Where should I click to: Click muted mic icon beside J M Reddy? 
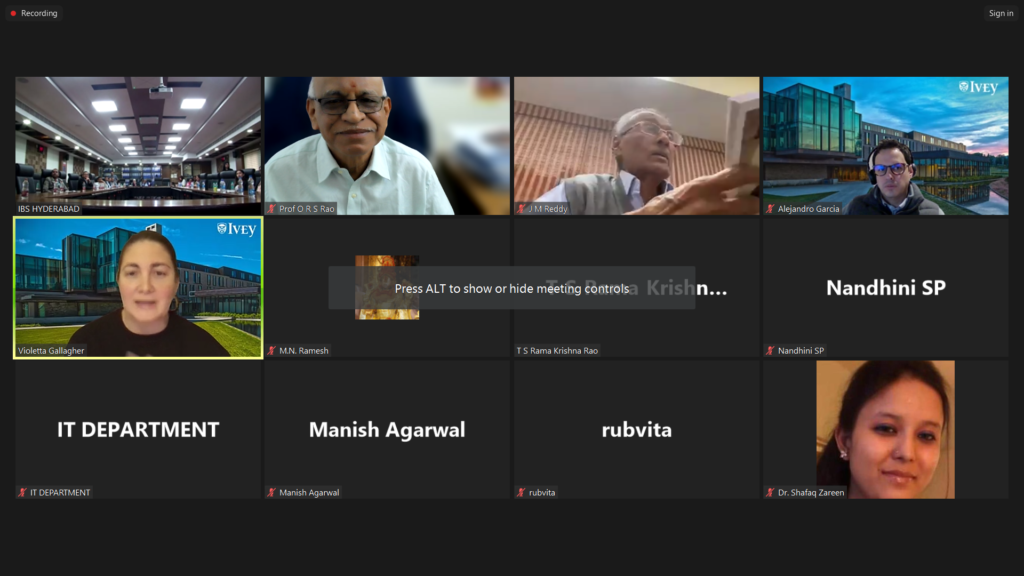tap(521, 209)
